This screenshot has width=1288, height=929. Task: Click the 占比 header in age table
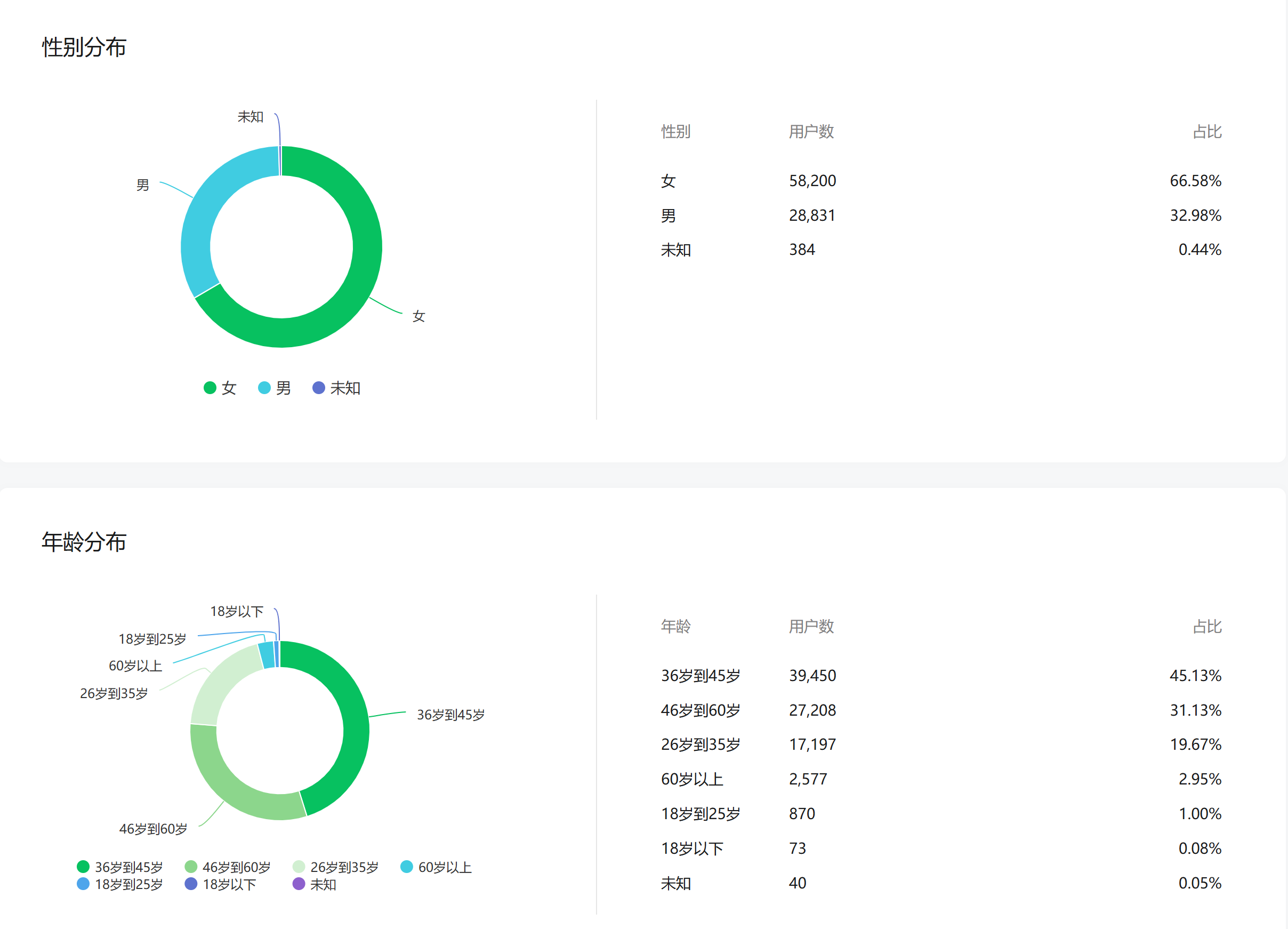point(1207,627)
